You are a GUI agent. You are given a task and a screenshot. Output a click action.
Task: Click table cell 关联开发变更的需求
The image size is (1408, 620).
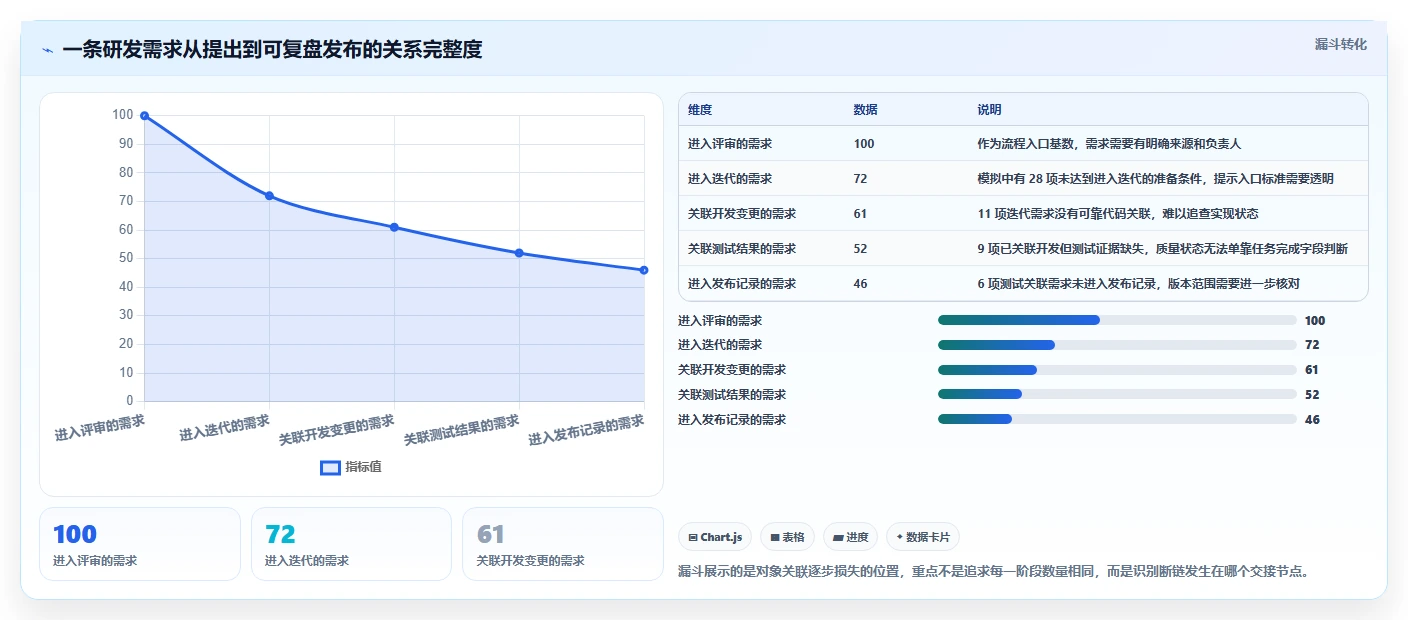(742, 213)
